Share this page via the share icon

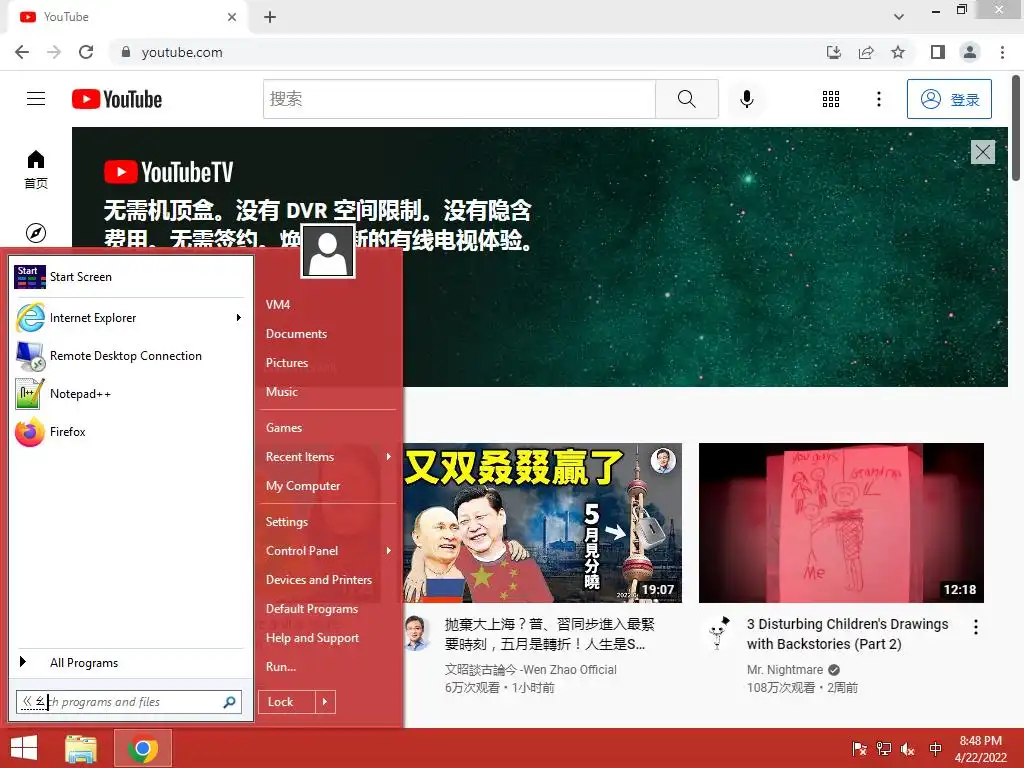pos(866,52)
